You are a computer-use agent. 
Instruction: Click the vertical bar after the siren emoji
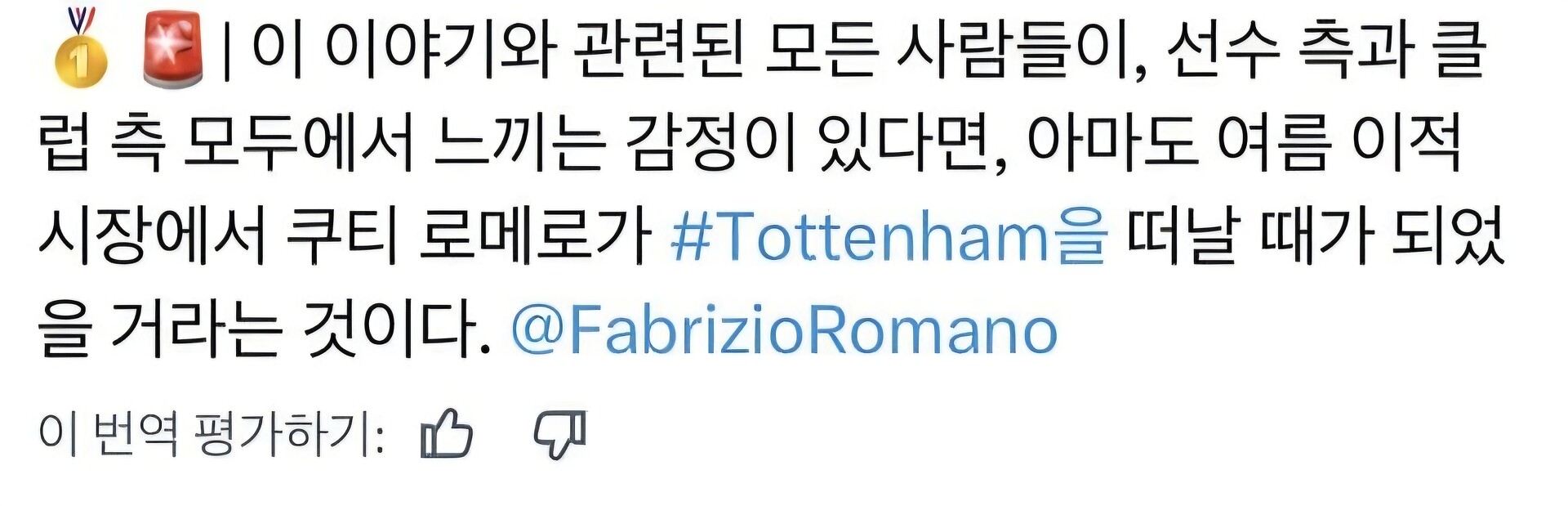click(x=229, y=51)
